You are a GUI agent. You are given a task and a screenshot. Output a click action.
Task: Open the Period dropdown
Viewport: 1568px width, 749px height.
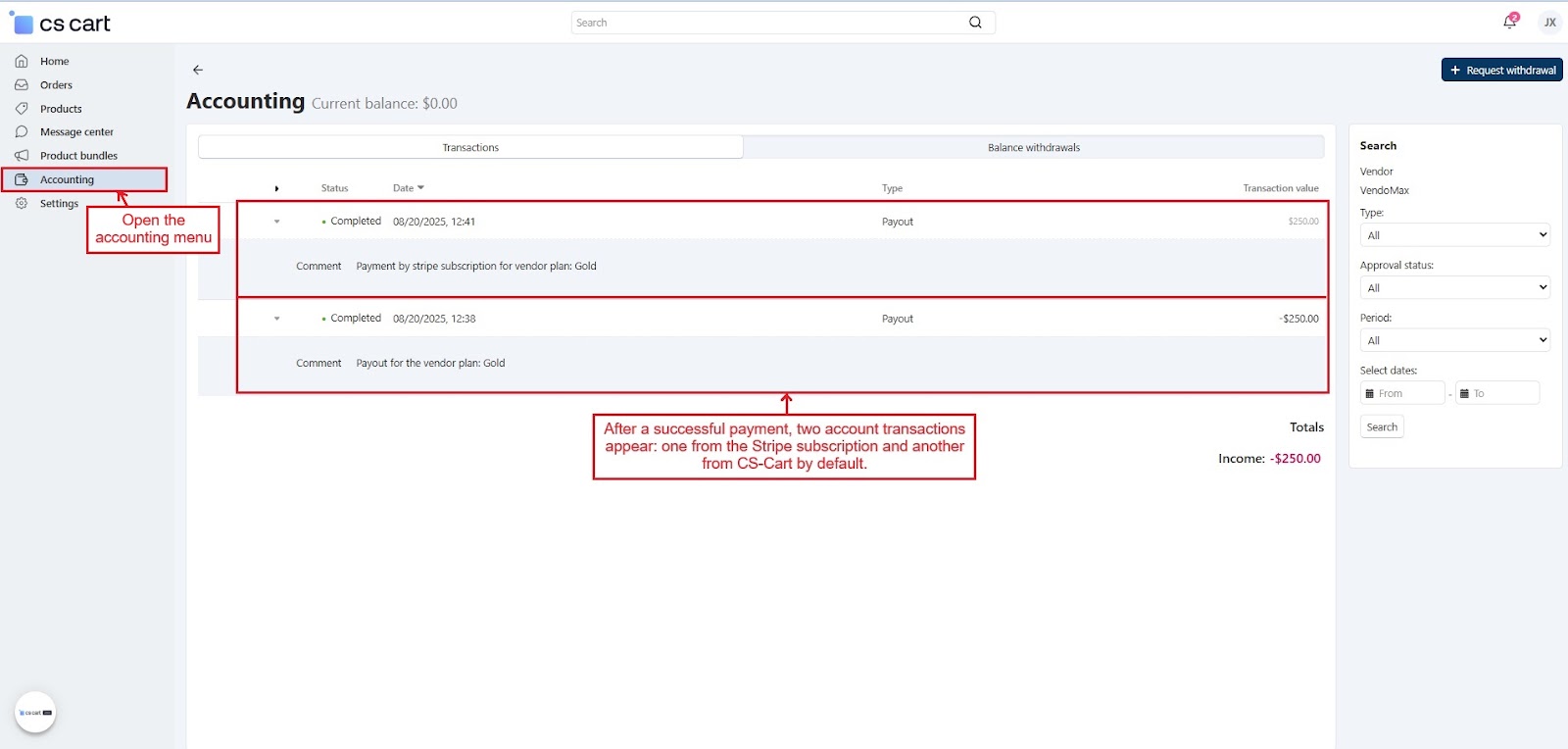click(1454, 340)
